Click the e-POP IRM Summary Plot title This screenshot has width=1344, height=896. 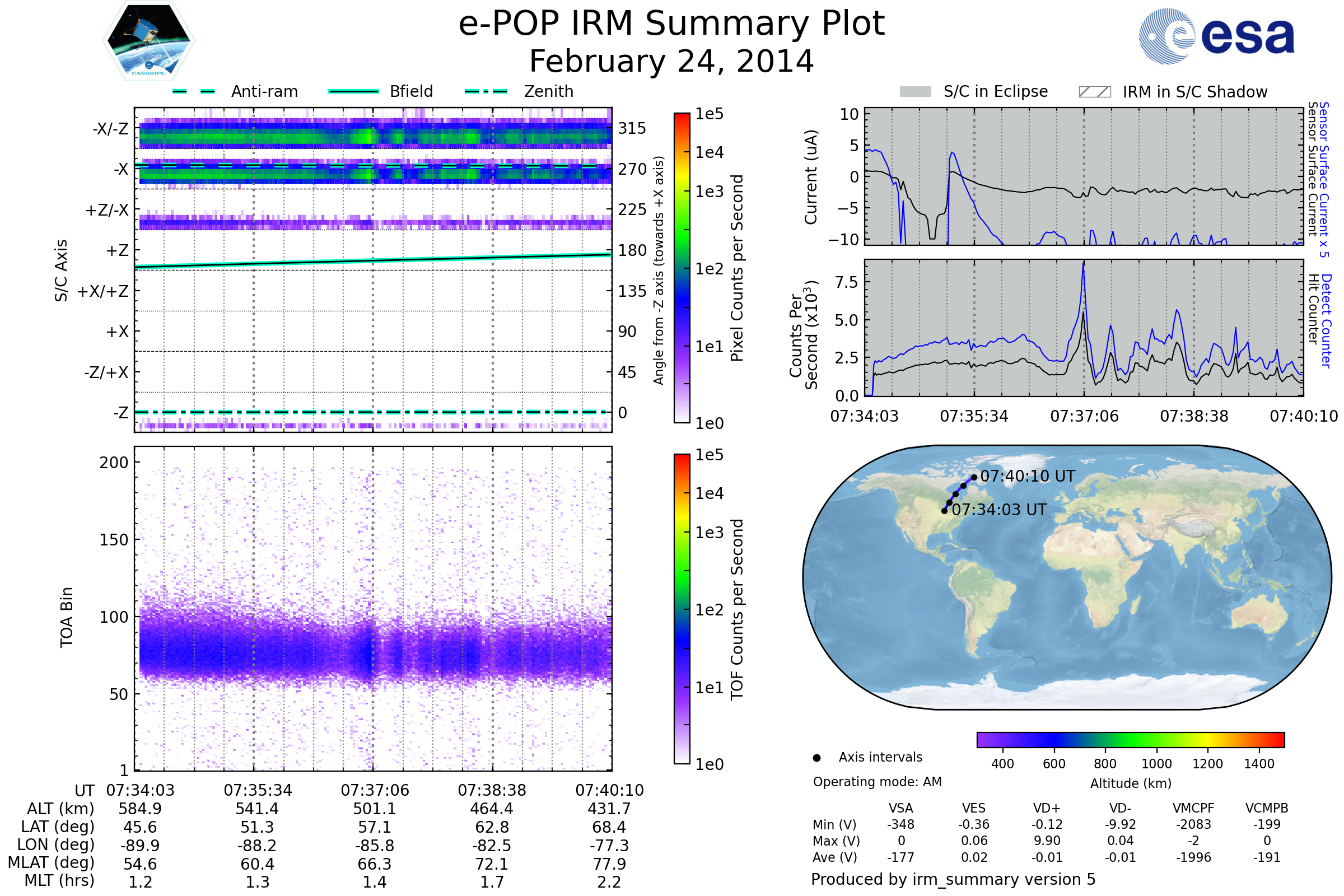click(x=671, y=24)
